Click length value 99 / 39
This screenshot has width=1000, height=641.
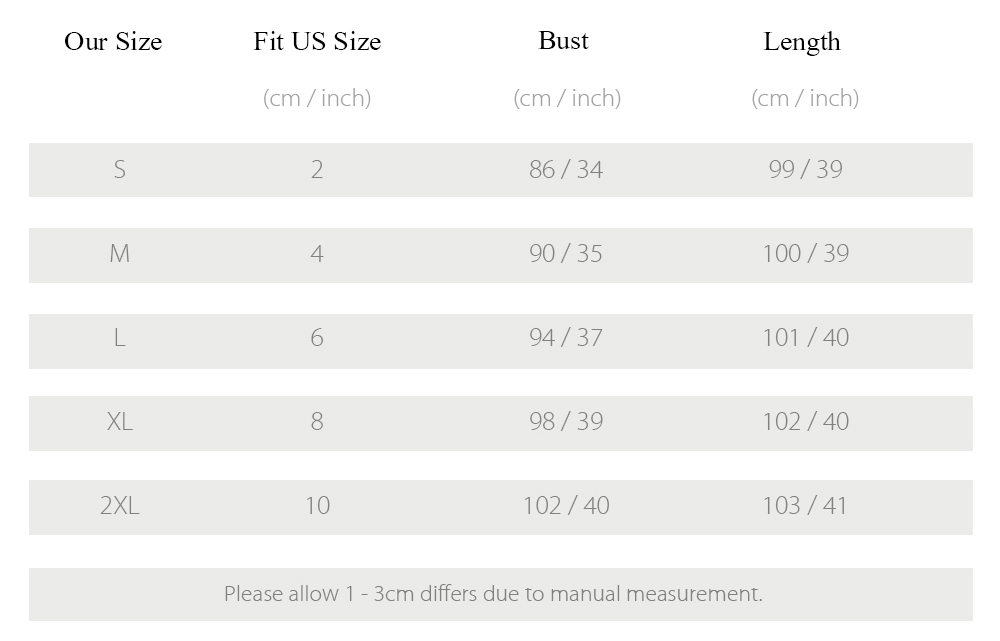[805, 170]
